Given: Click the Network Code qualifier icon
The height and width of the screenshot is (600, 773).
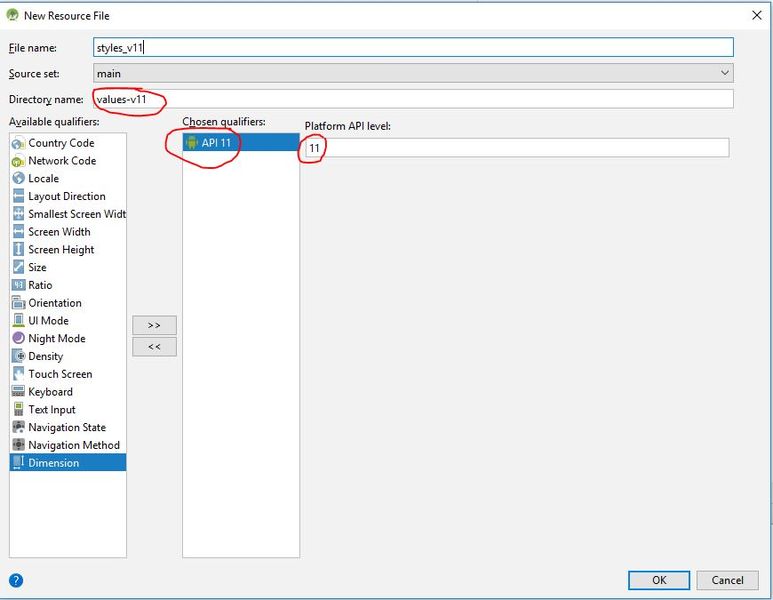Looking at the screenshot, I should tap(18, 161).
